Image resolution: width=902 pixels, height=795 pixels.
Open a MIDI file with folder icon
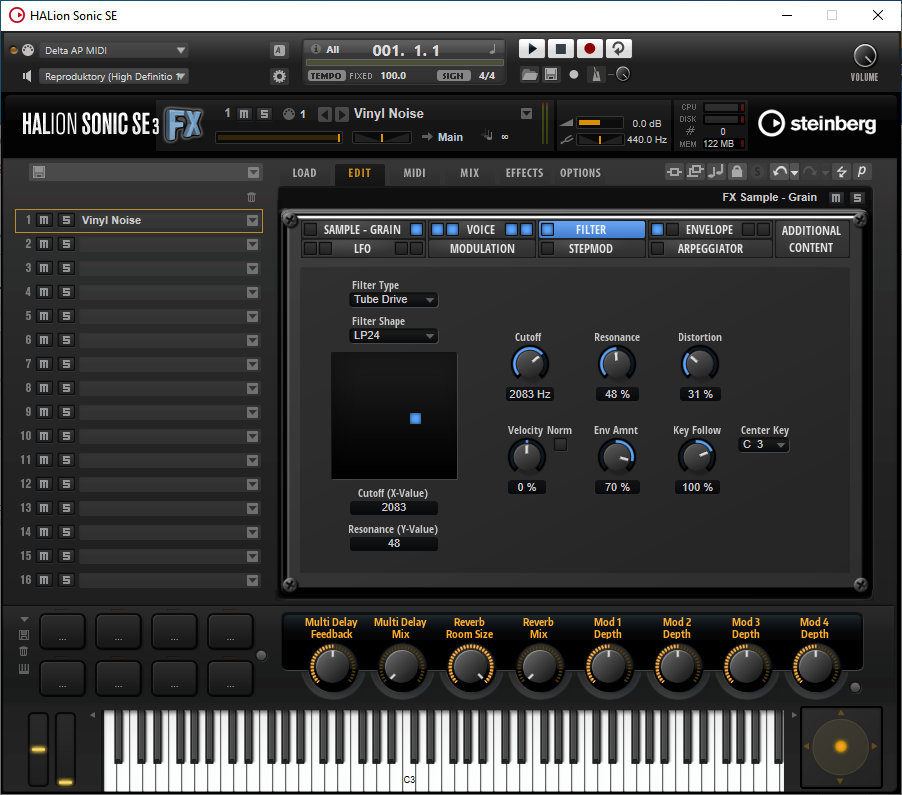coord(529,75)
